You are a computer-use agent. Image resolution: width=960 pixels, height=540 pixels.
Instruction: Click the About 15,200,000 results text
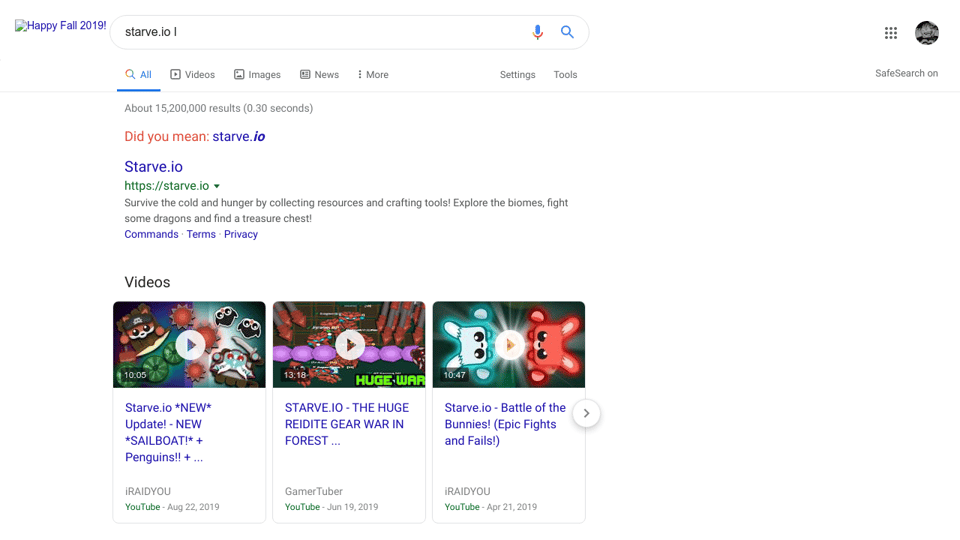[219, 108]
